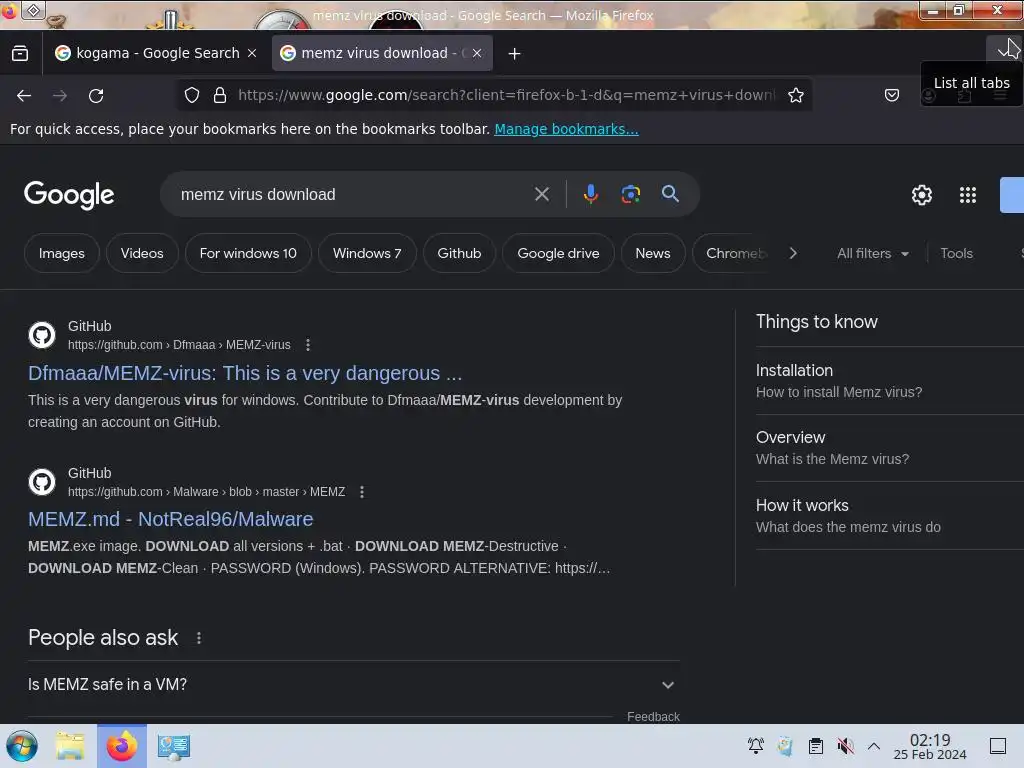Unmute the volume tray icon
This screenshot has height=768, width=1024.
coord(845,746)
